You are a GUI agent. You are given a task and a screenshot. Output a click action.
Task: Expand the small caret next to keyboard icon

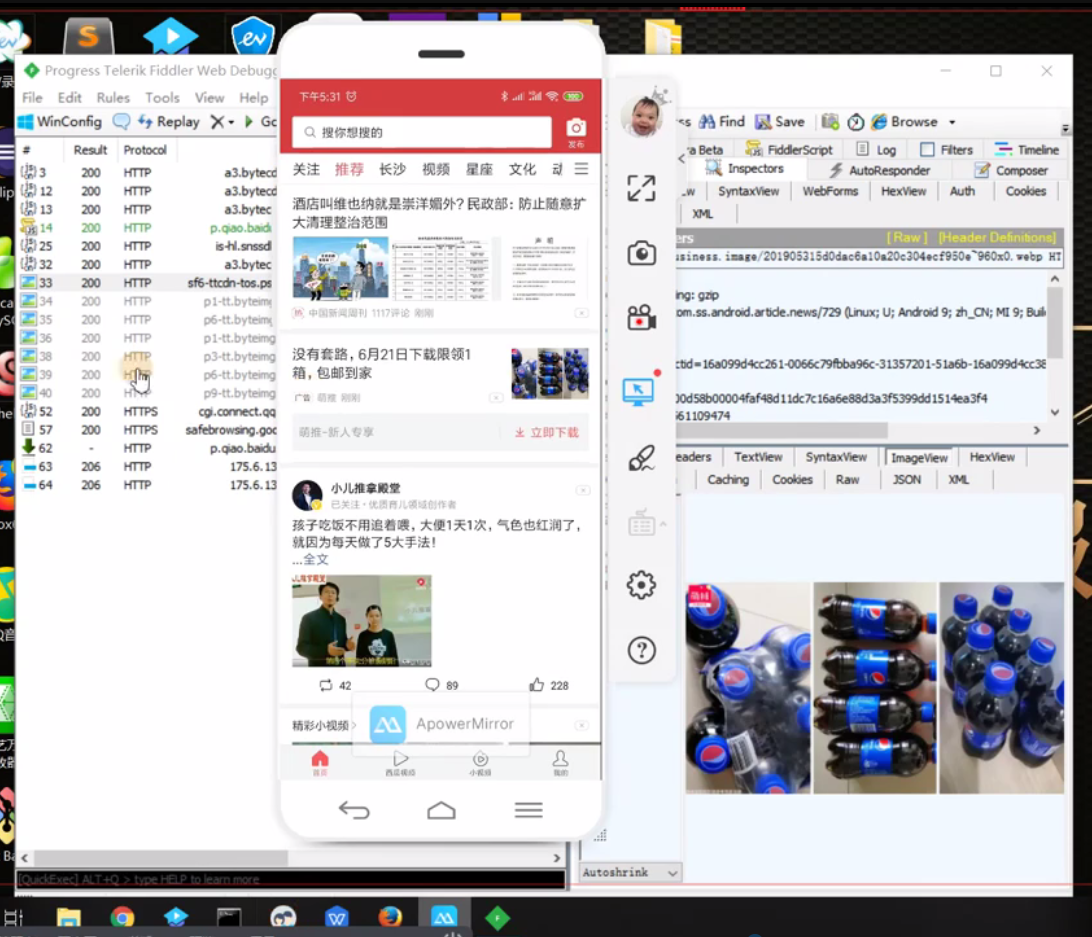(663, 523)
